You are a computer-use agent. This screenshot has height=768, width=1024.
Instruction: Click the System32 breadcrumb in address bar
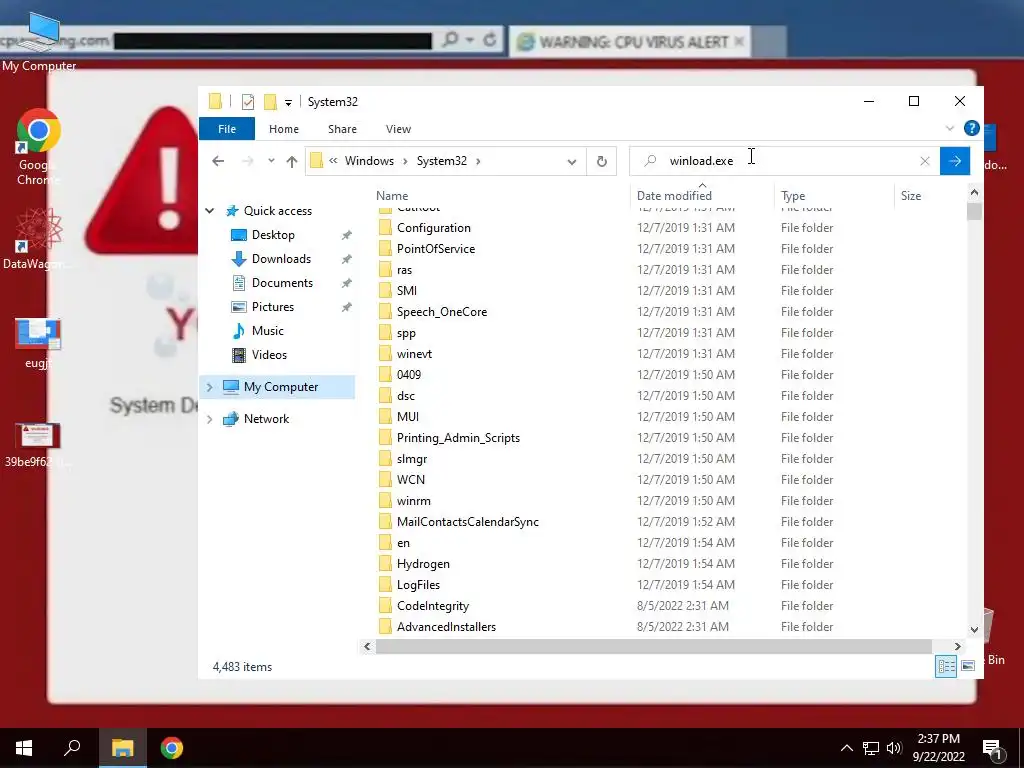tap(441, 161)
